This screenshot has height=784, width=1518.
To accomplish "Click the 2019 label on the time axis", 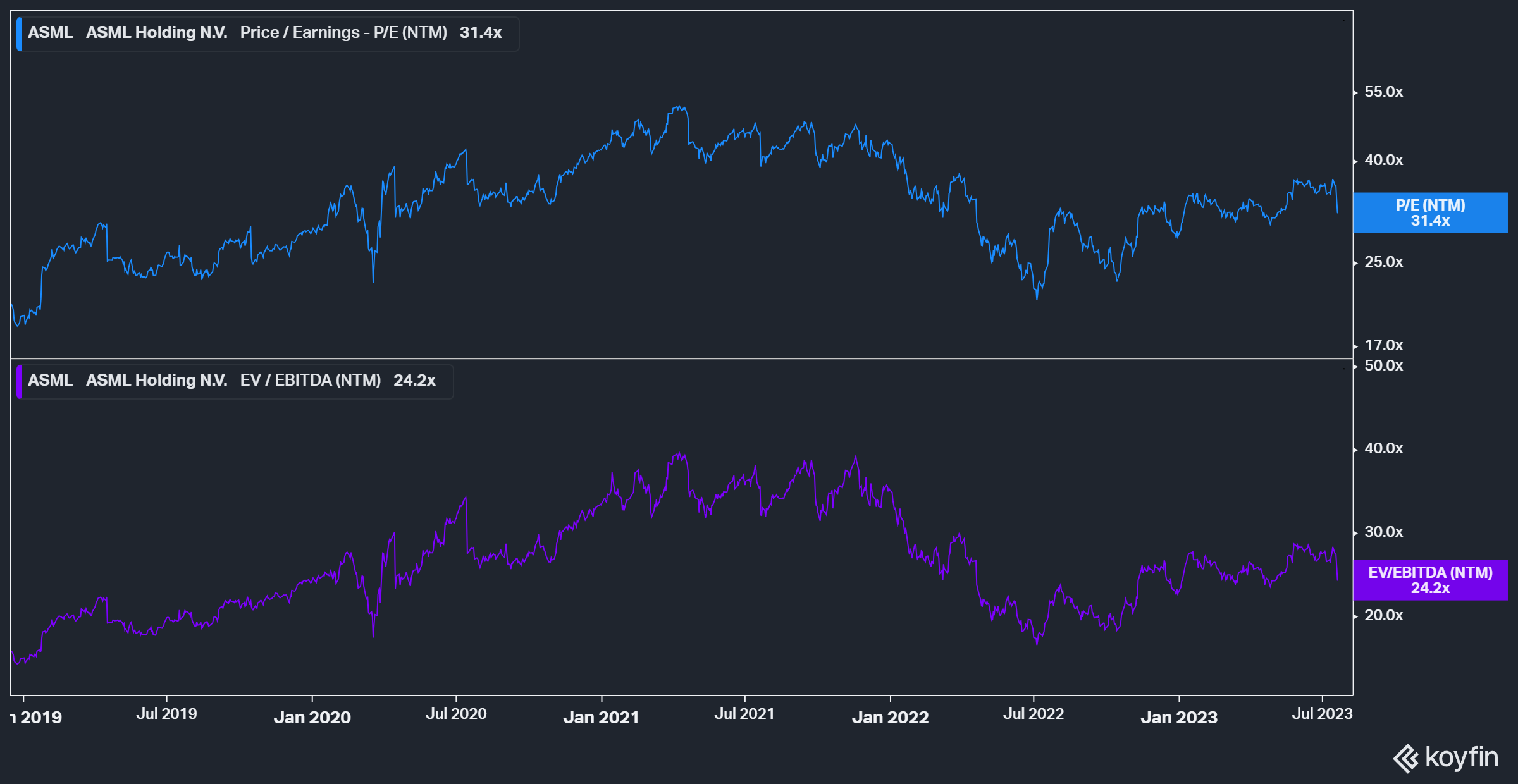I will (x=37, y=718).
